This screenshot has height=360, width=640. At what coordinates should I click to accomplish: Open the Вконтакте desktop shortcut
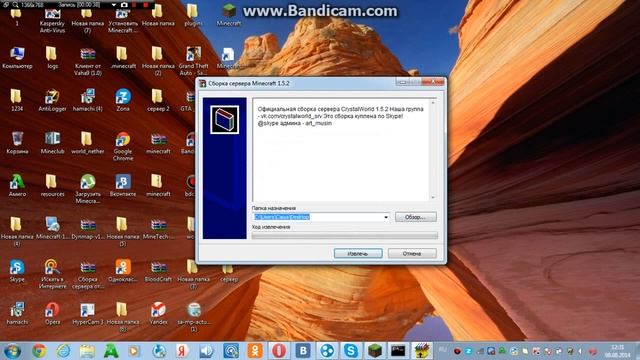tap(123, 185)
